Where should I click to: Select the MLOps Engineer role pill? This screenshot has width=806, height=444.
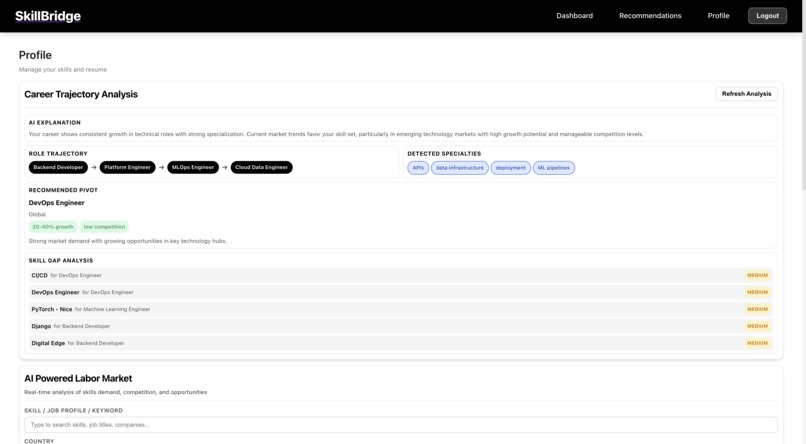pyautogui.click(x=193, y=168)
